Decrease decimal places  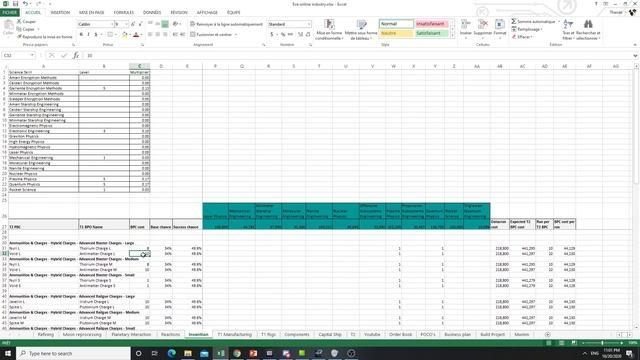(308, 35)
